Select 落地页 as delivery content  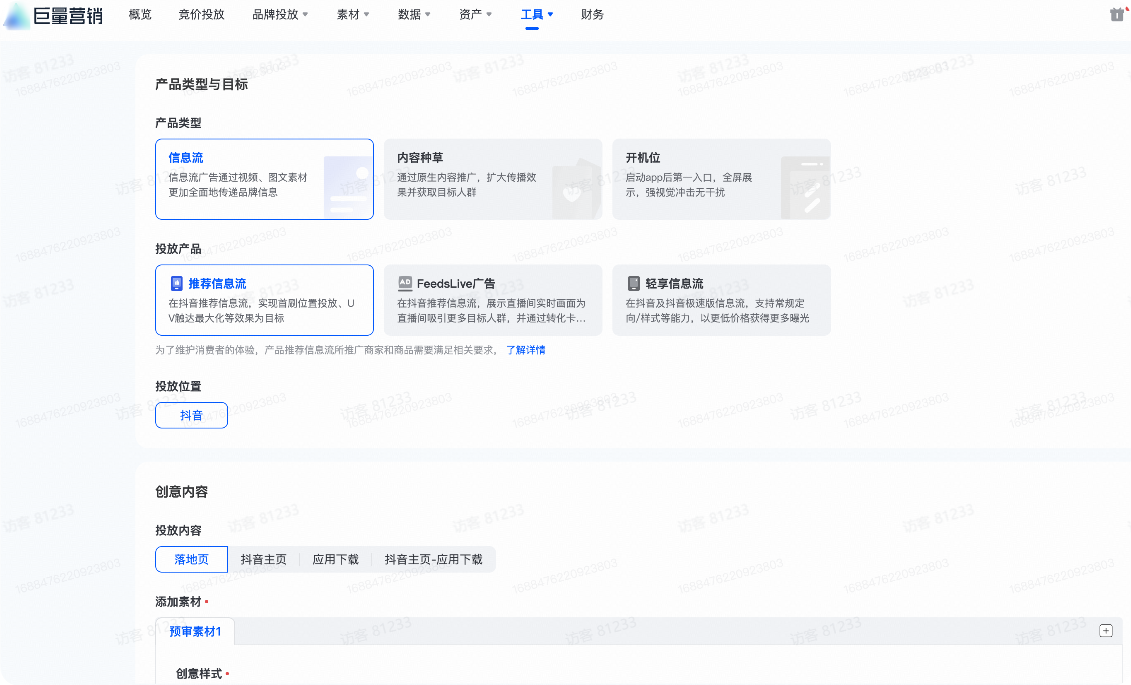(191, 560)
